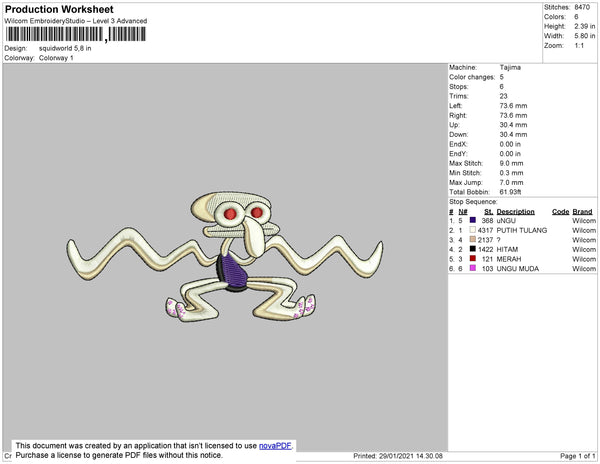600x464 pixels.
Task: Click the PUTIH TULANG description text
Action: (x=522, y=230)
